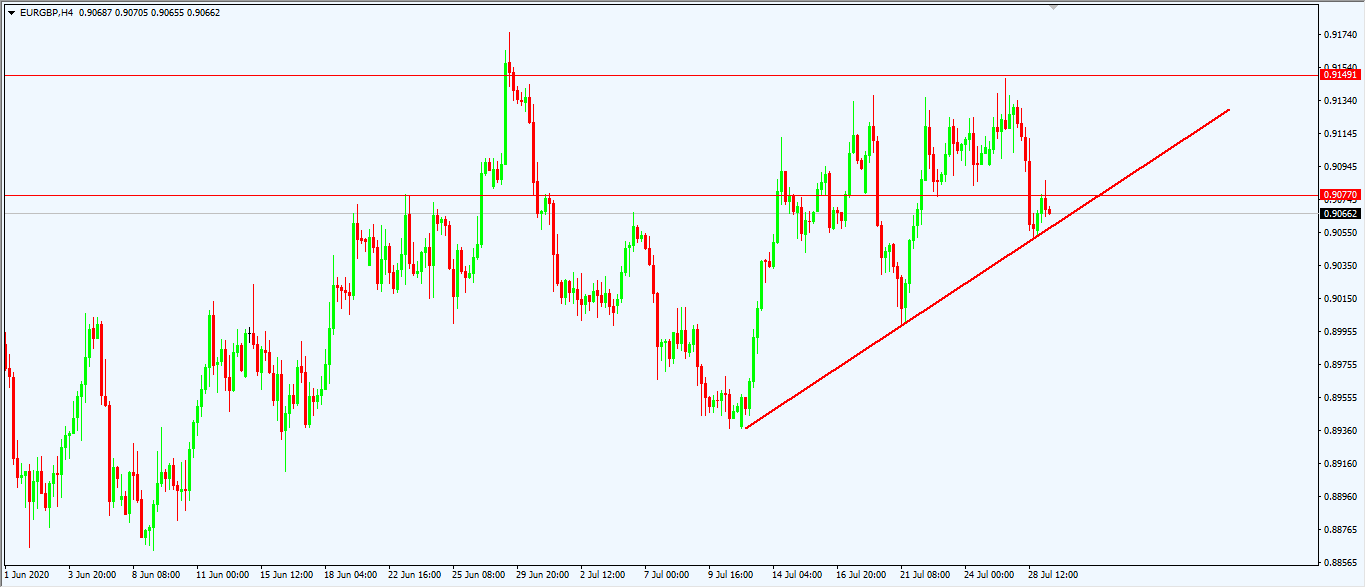The image size is (1366, 588).
Task: Click the 1 Jun 2020 date label
Action: coord(26,575)
